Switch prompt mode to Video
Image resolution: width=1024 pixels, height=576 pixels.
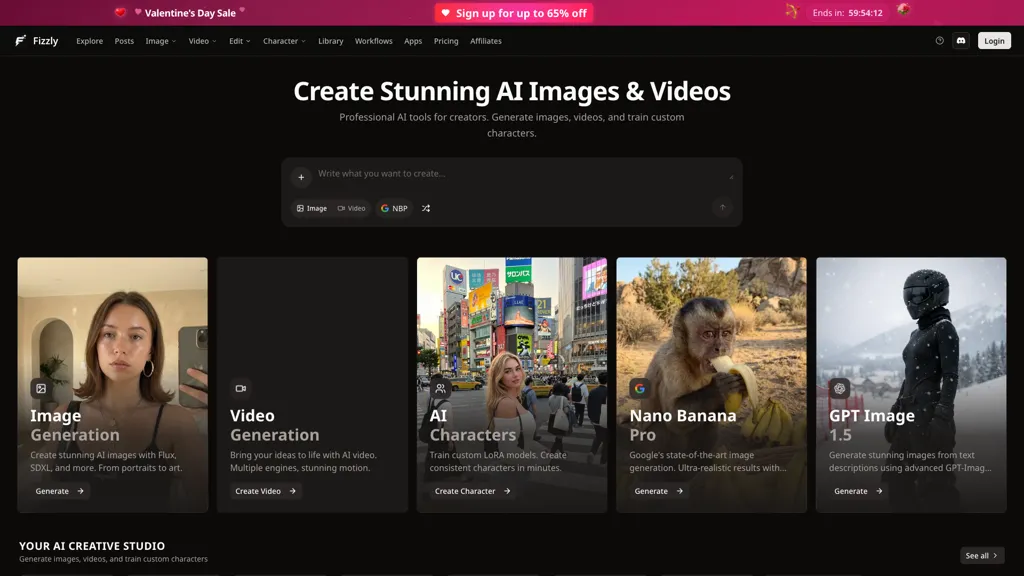coord(351,208)
